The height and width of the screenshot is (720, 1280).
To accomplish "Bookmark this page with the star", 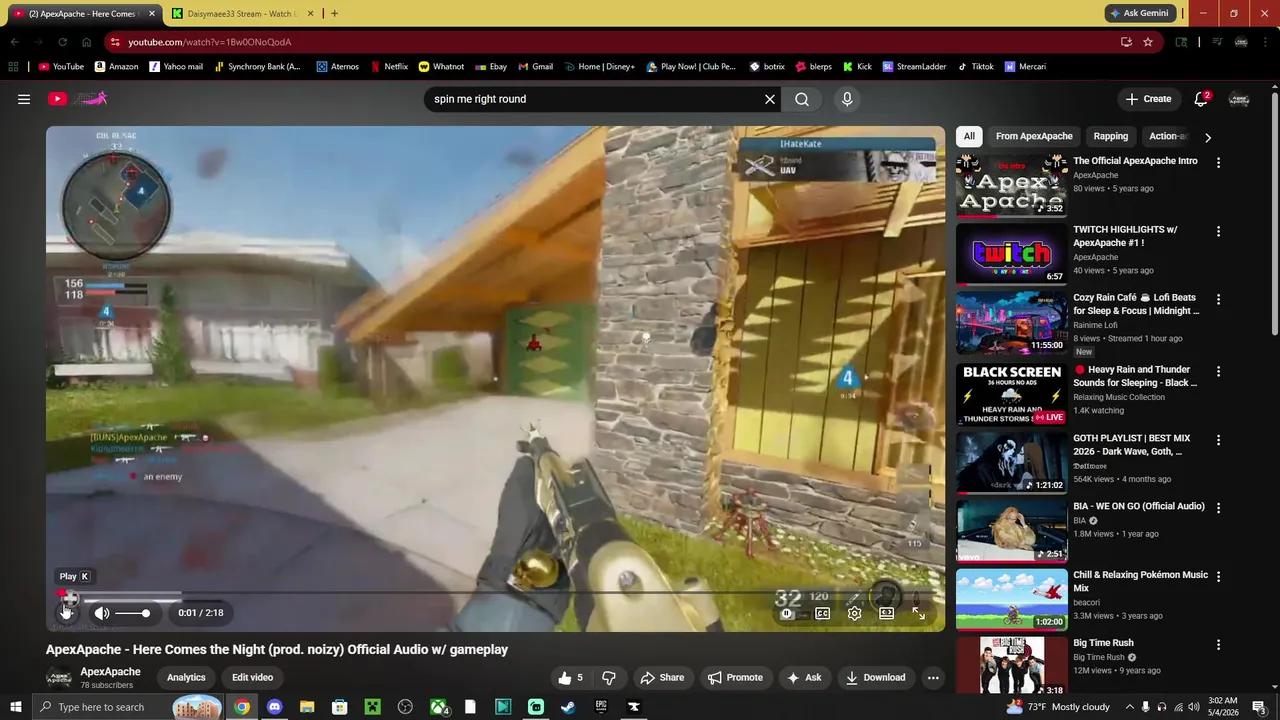I will tap(1148, 42).
